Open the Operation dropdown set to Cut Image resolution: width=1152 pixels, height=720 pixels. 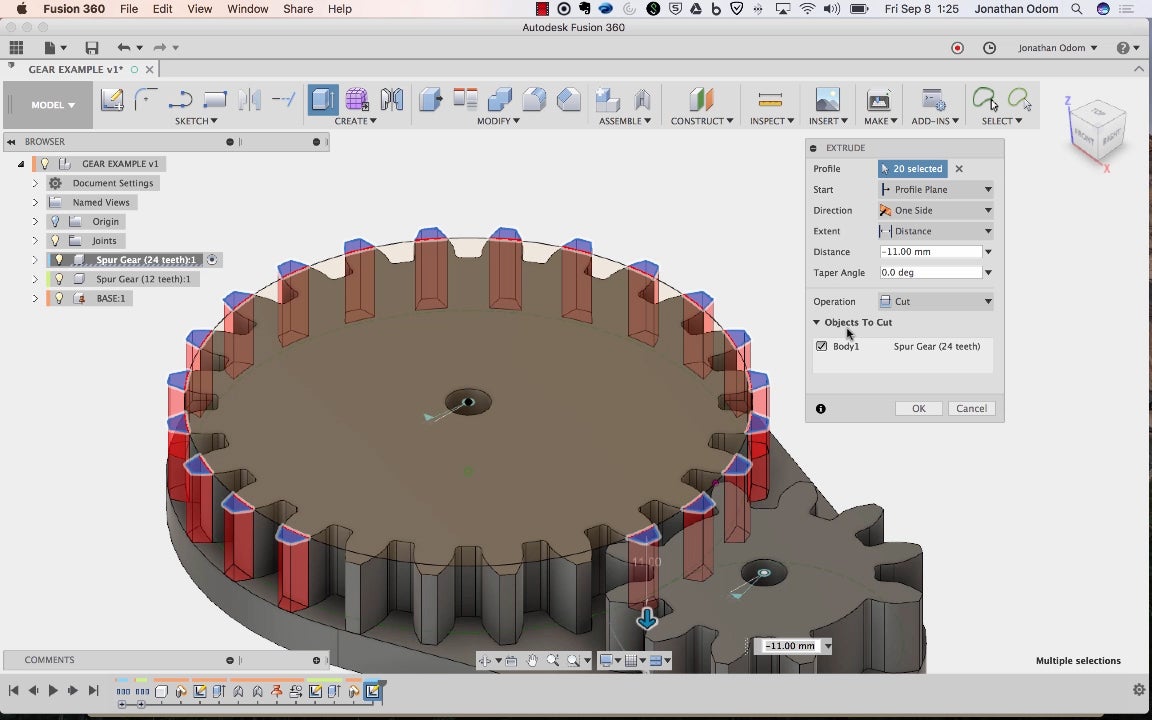(935, 301)
